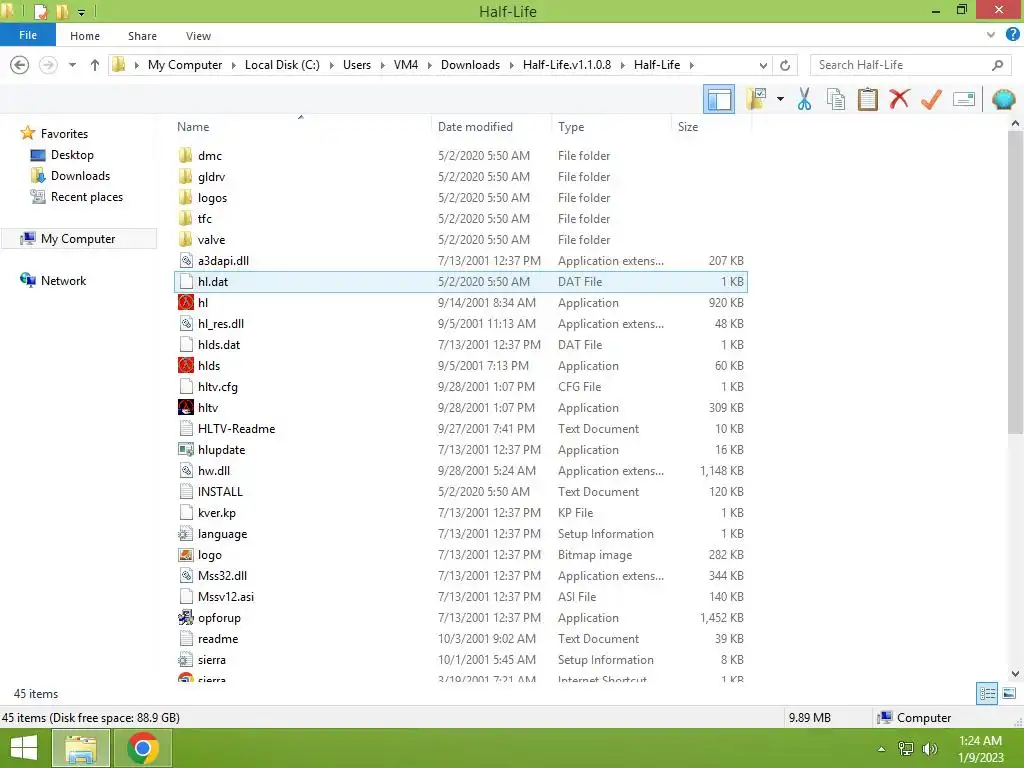Screen dimensions: 1024x768
Task: Copy the selected file with the toolbar icon
Action: 836,99
